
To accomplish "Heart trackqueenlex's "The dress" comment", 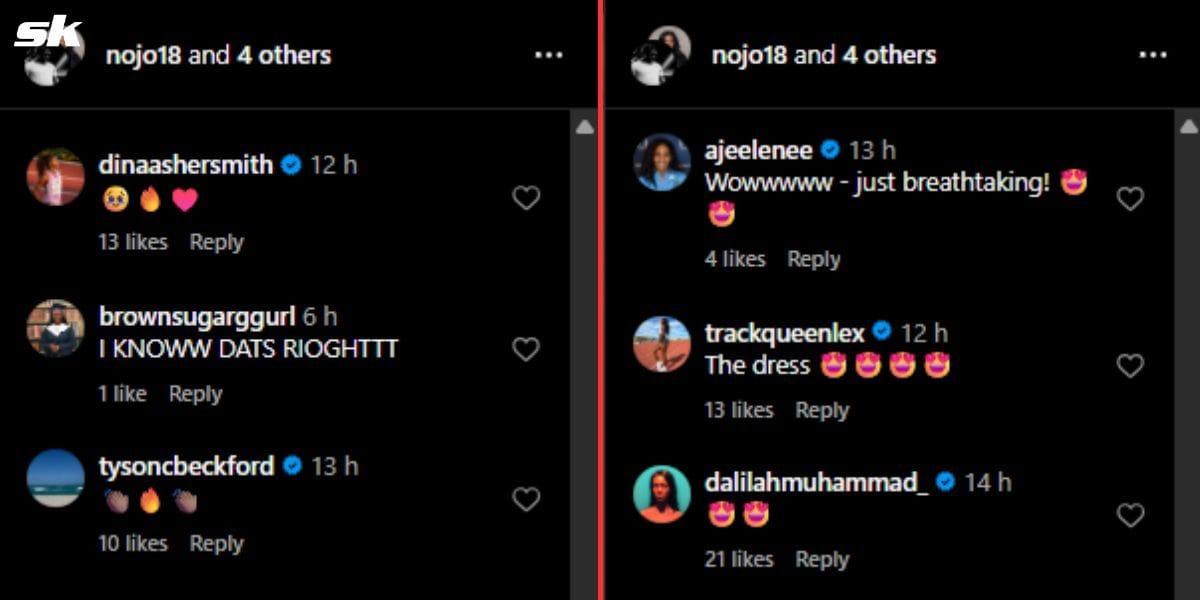I will 1130,366.
